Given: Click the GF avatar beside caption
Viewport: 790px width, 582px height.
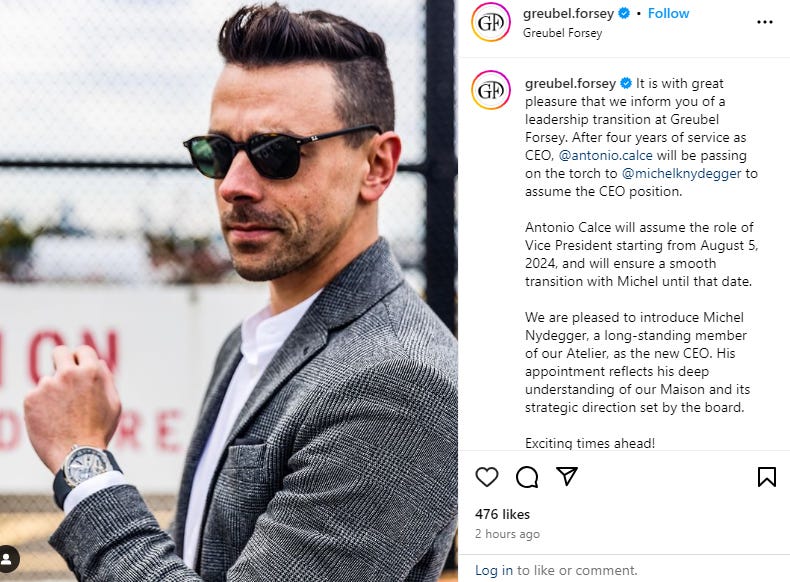Looking at the screenshot, I should [x=491, y=90].
